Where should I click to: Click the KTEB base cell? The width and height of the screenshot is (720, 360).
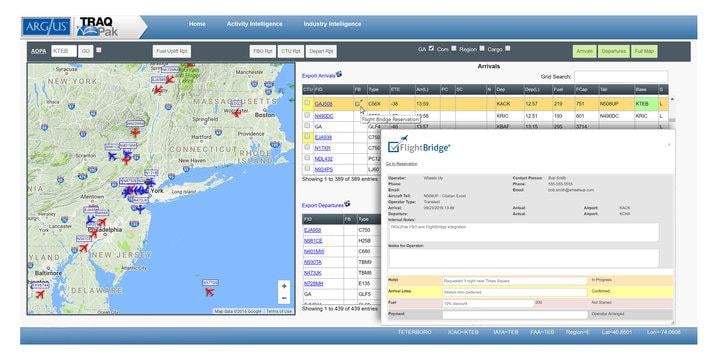646,104
